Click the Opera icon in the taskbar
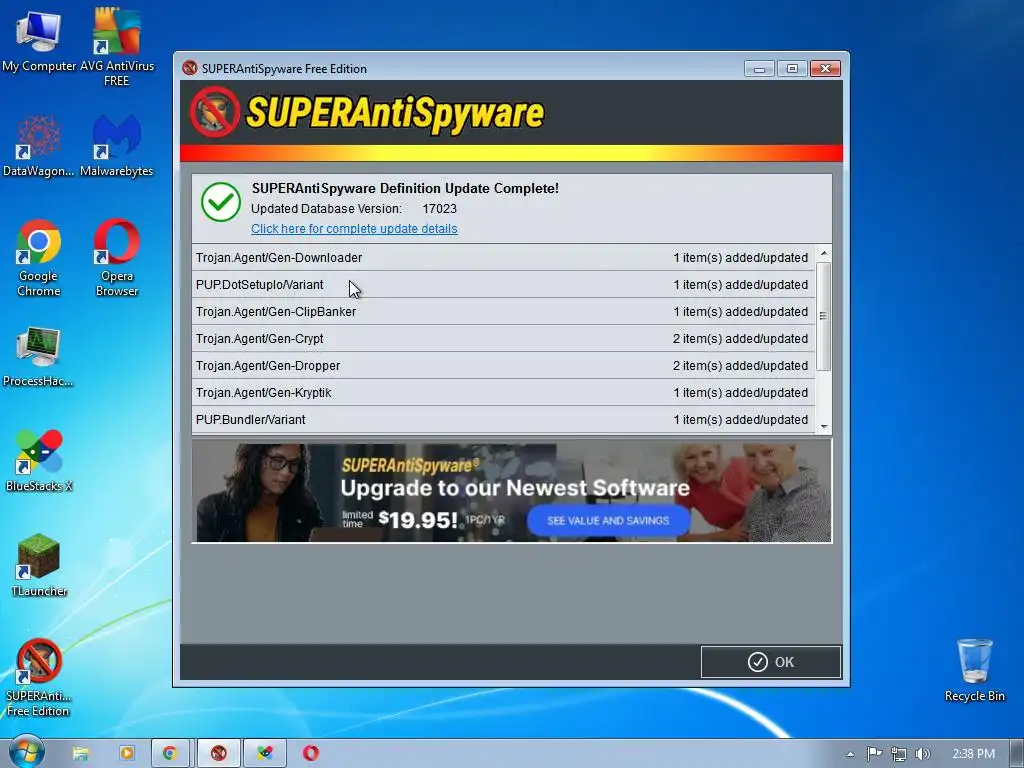1024x768 pixels. (311, 753)
